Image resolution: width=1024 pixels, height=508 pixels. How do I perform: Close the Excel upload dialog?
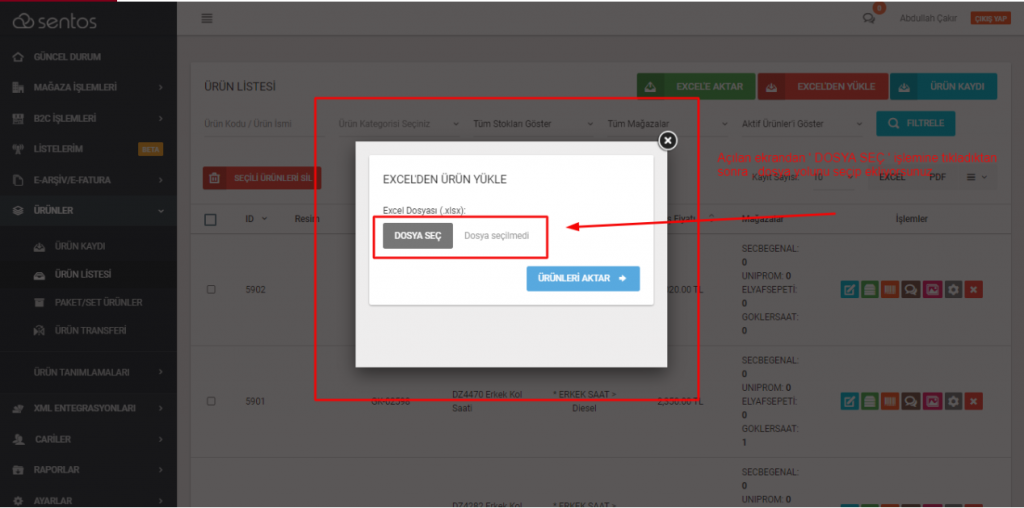click(668, 141)
